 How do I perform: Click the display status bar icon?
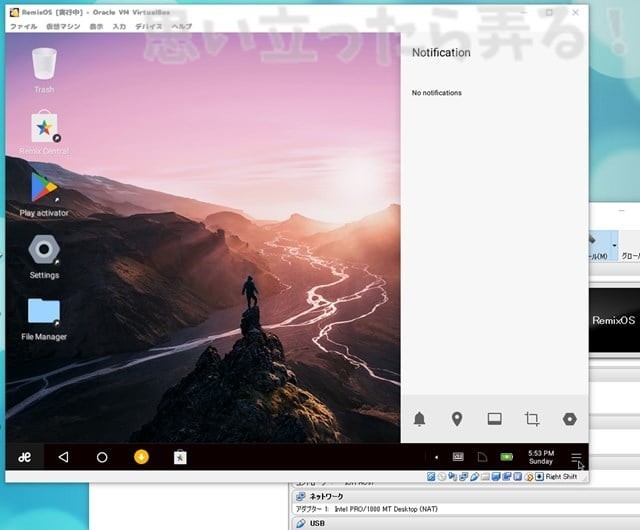[x=496, y=477]
